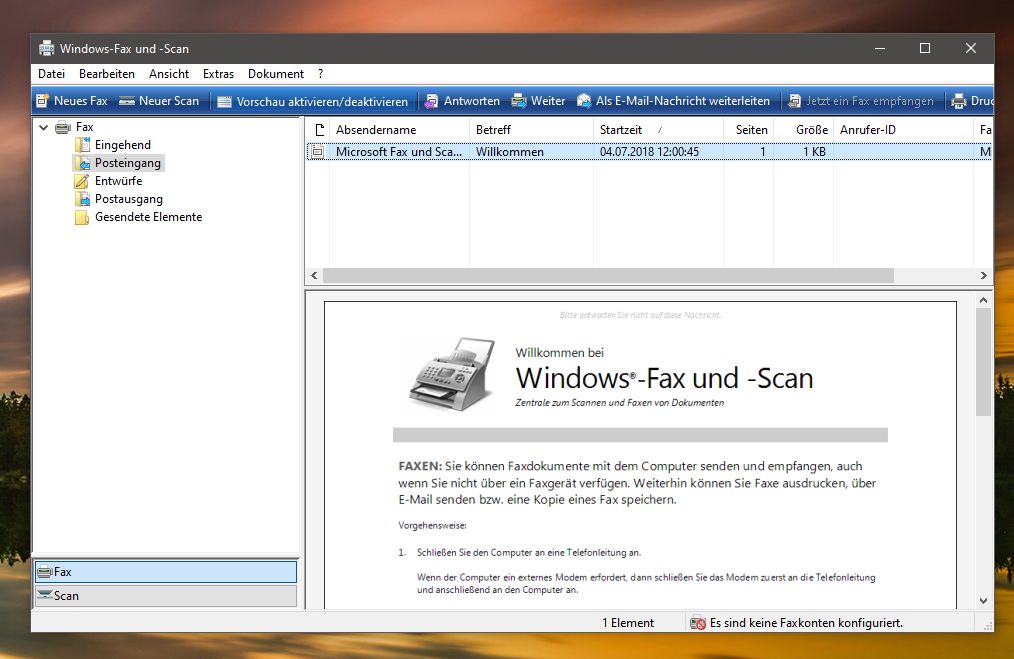
Task: Select the Gesendete Elemente folder label
Action: coord(149,217)
